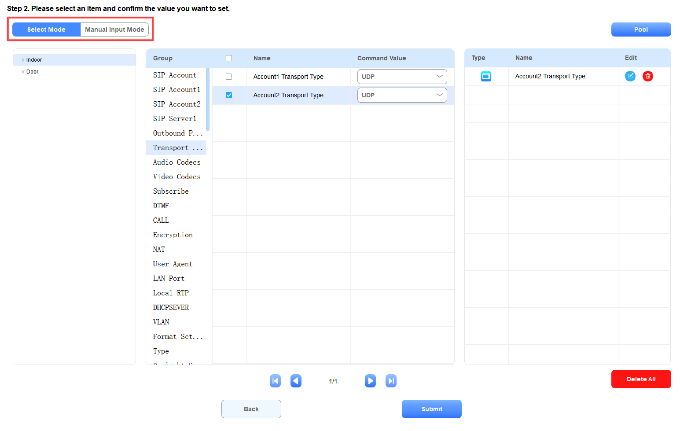Delete Account2 Transport Type with red trash icon
680x431 pixels.
pyautogui.click(x=647, y=76)
